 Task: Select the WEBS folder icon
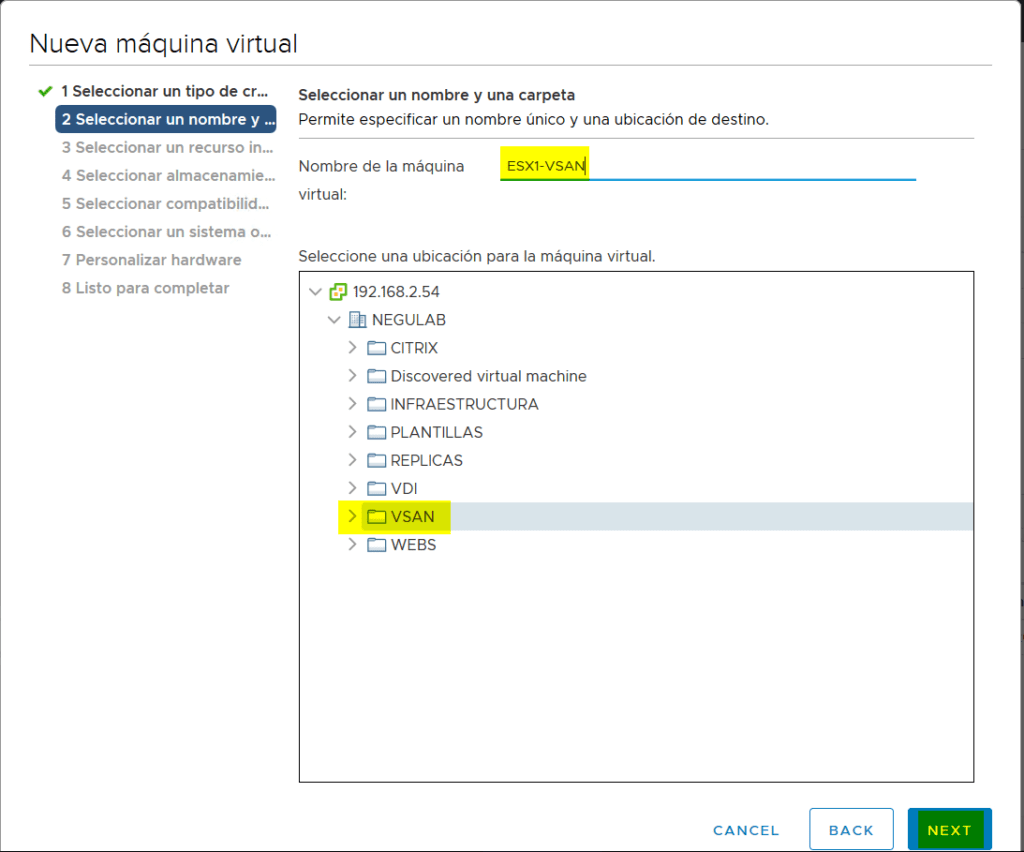tap(376, 545)
